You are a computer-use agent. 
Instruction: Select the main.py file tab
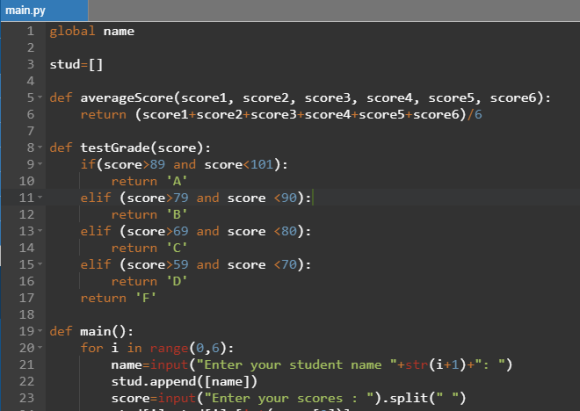coord(44,10)
